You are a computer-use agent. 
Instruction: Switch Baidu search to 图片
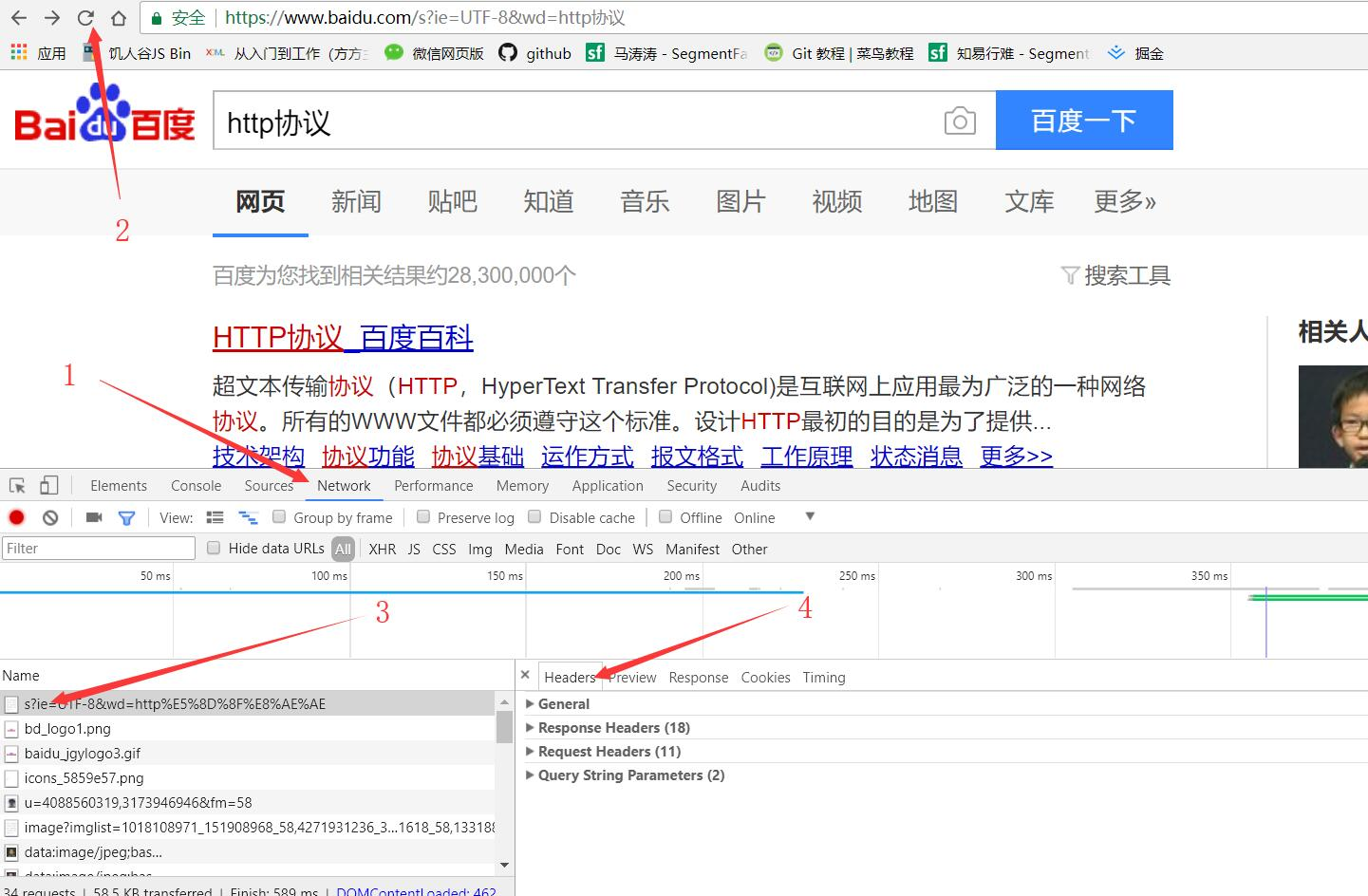pos(740,201)
